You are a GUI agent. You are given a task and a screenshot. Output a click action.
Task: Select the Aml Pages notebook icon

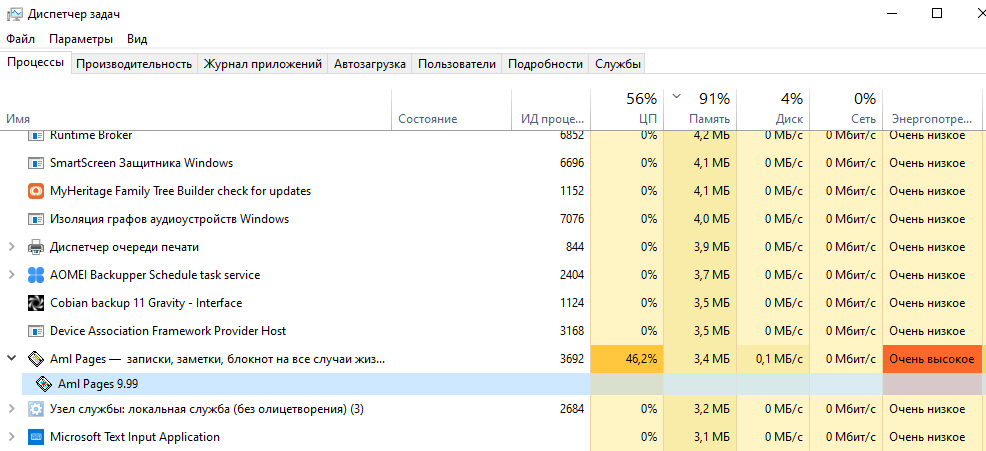(36, 359)
